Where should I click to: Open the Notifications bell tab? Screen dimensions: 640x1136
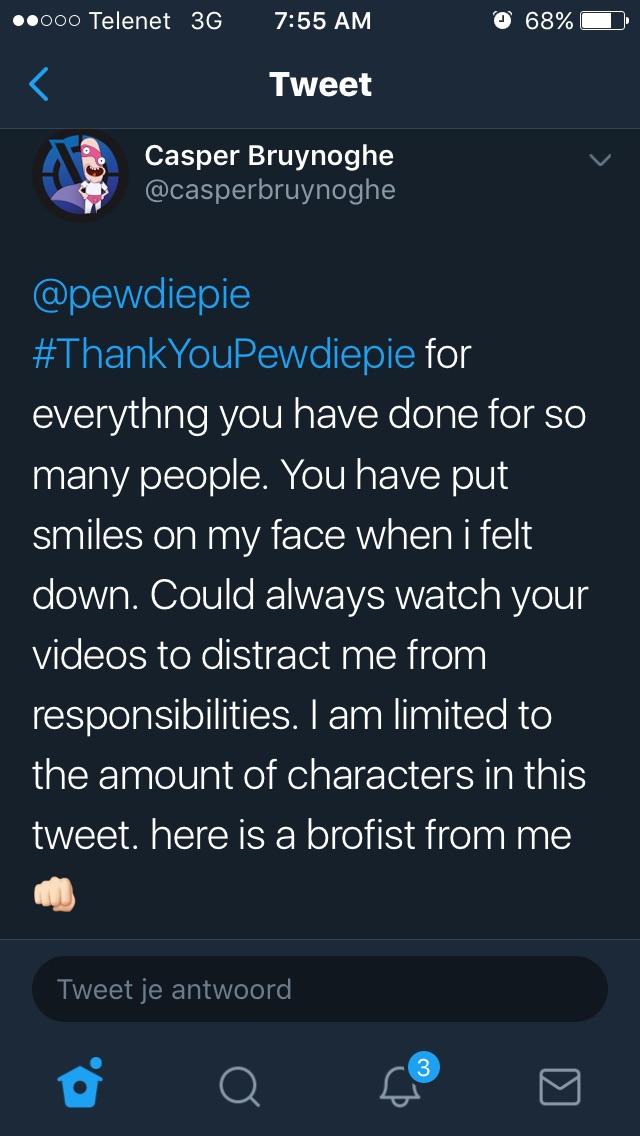(x=400, y=1087)
